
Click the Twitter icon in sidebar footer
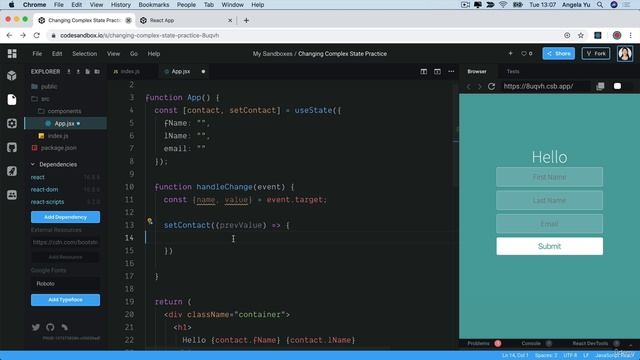coord(36,327)
